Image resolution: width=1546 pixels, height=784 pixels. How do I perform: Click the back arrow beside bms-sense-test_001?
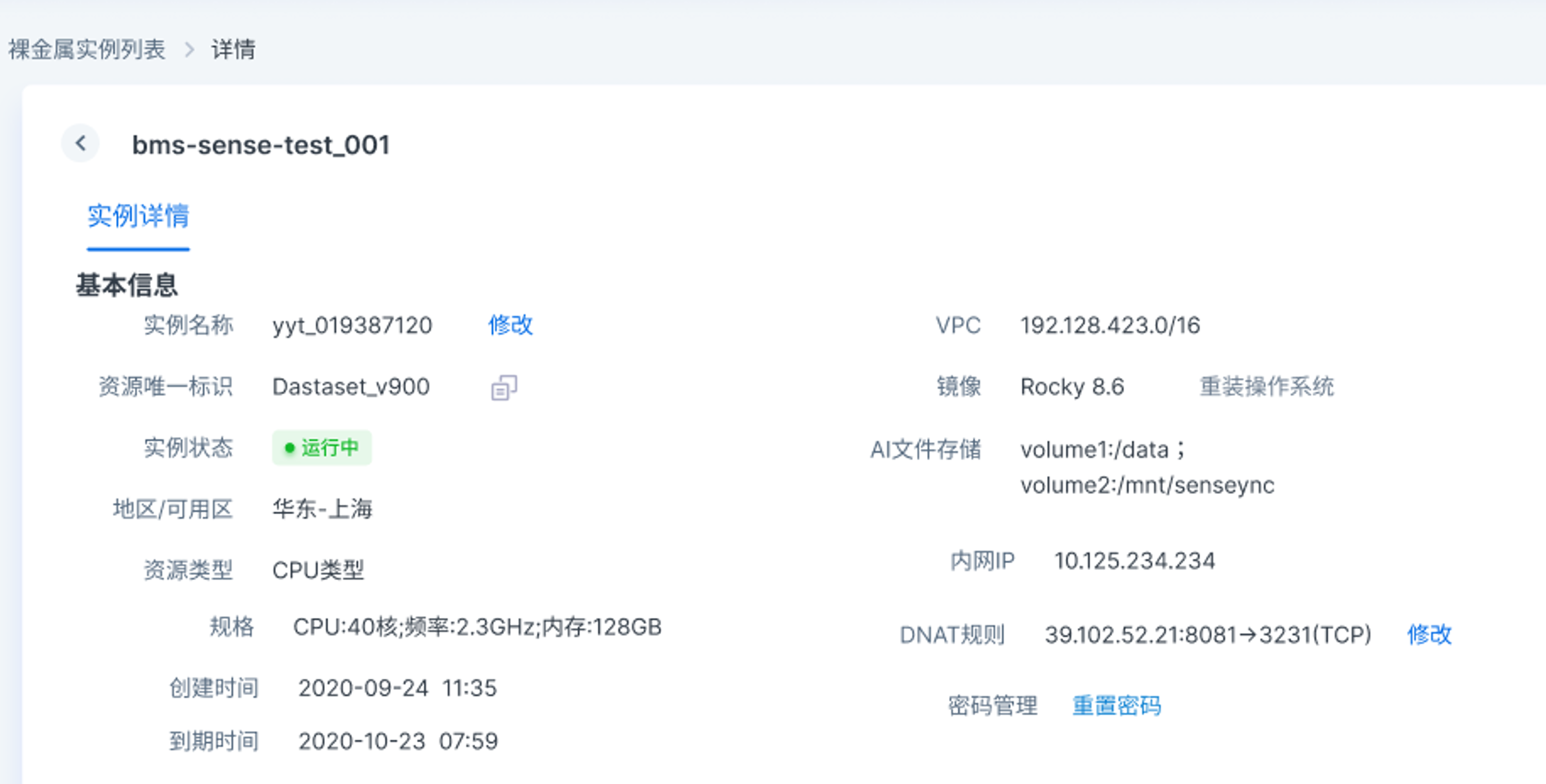(80, 144)
